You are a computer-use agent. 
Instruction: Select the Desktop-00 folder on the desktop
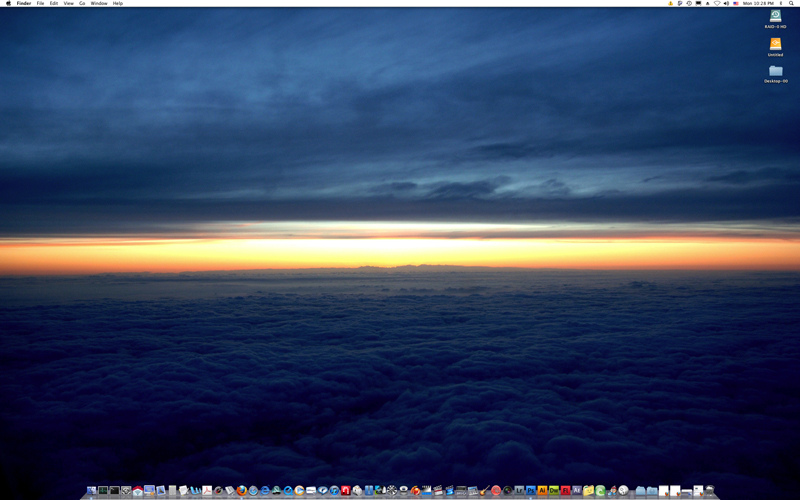pyautogui.click(x=776, y=70)
